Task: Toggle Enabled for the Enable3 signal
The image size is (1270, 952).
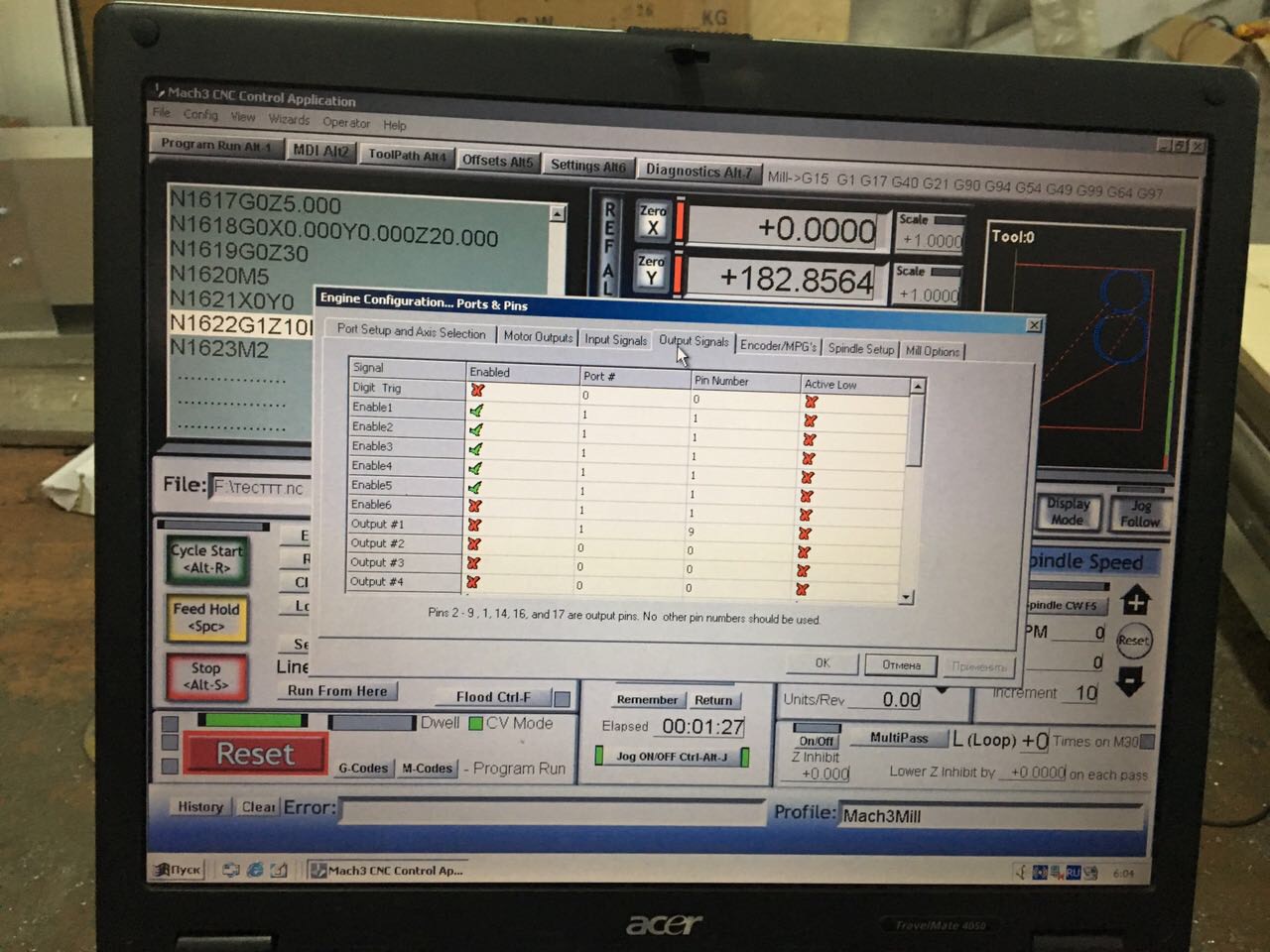Action: [475, 448]
